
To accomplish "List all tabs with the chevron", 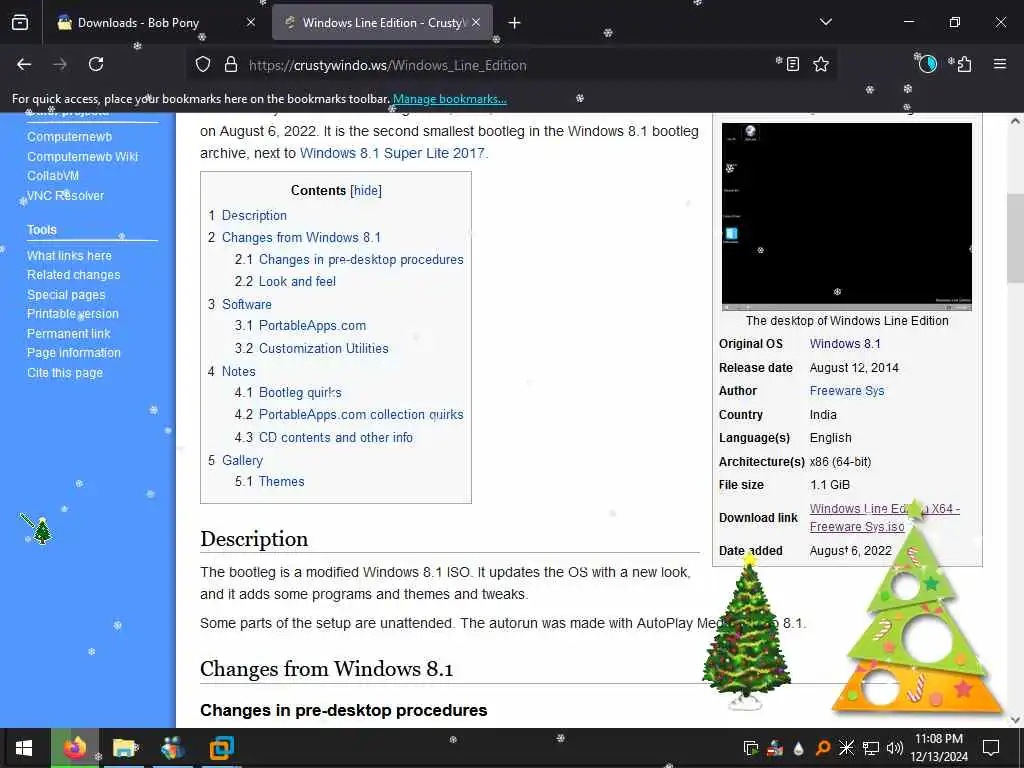I will (x=825, y=22).
